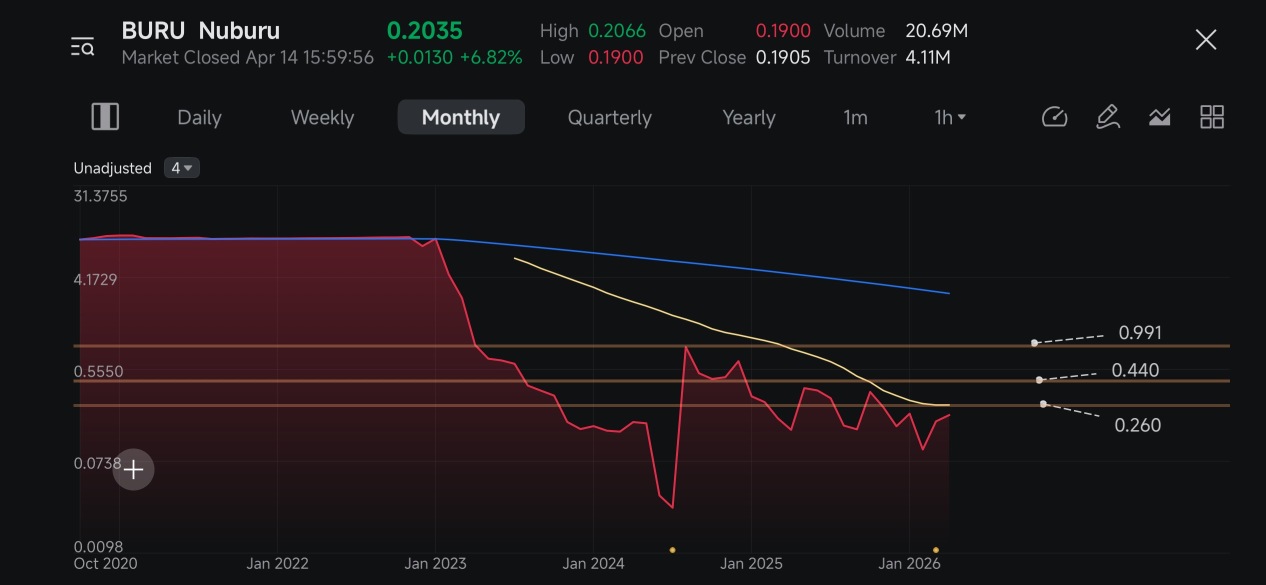
Task: Select the 0.991 price level label
Action: tap(1140, 332)
